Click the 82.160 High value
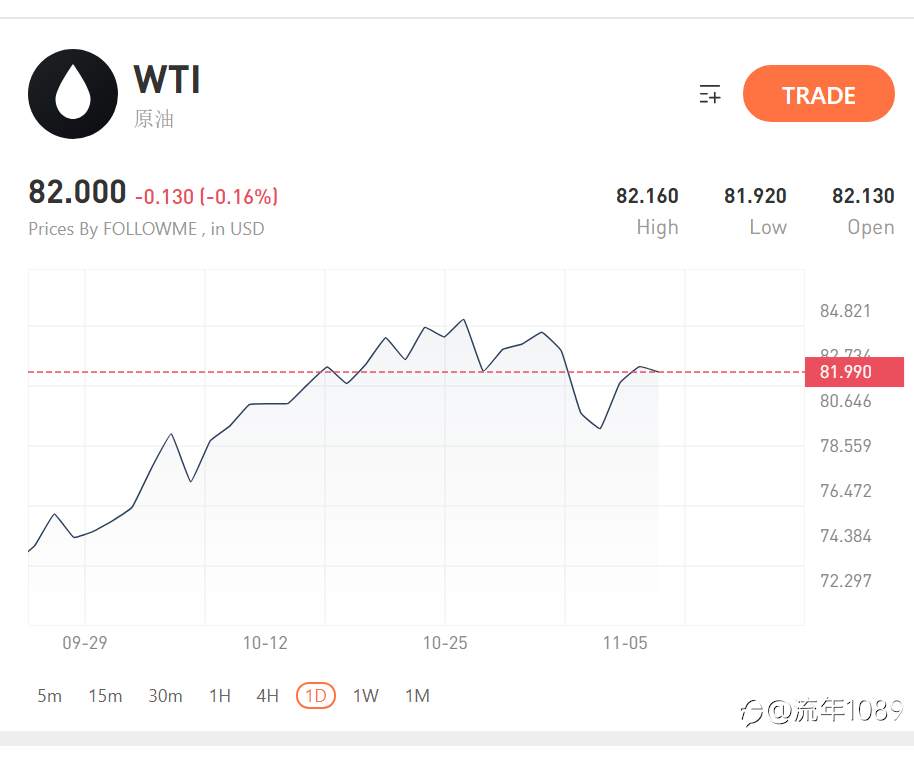 647,196
